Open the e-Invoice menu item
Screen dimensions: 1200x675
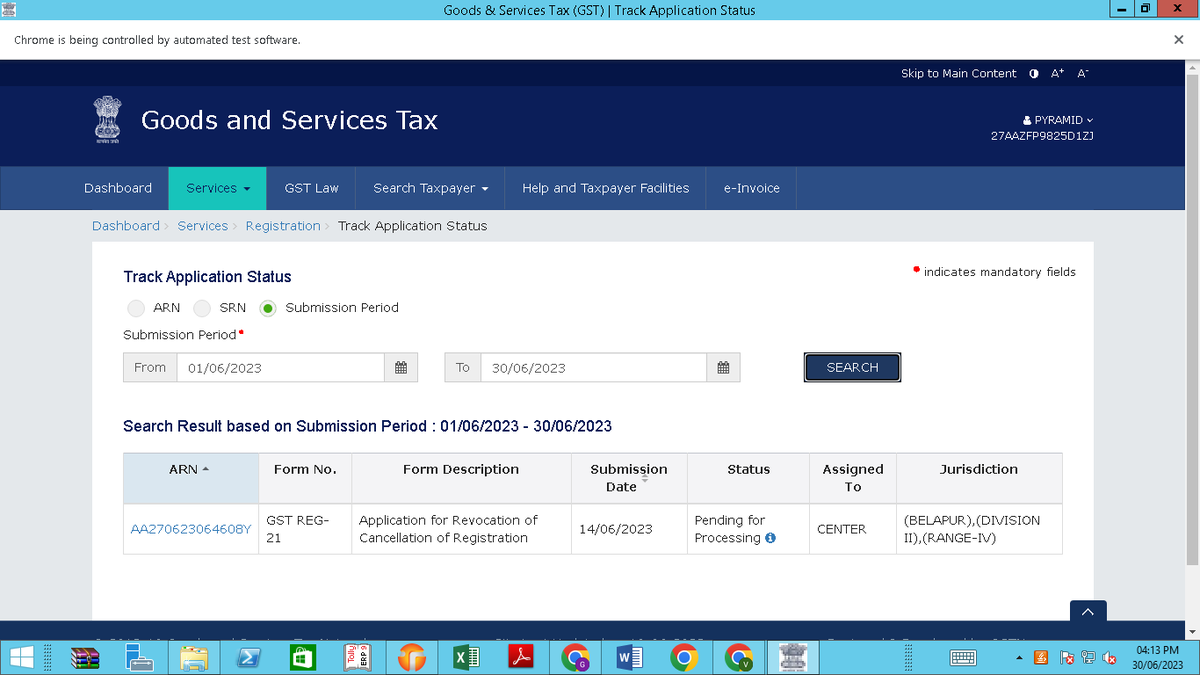(x=752, y=188)
